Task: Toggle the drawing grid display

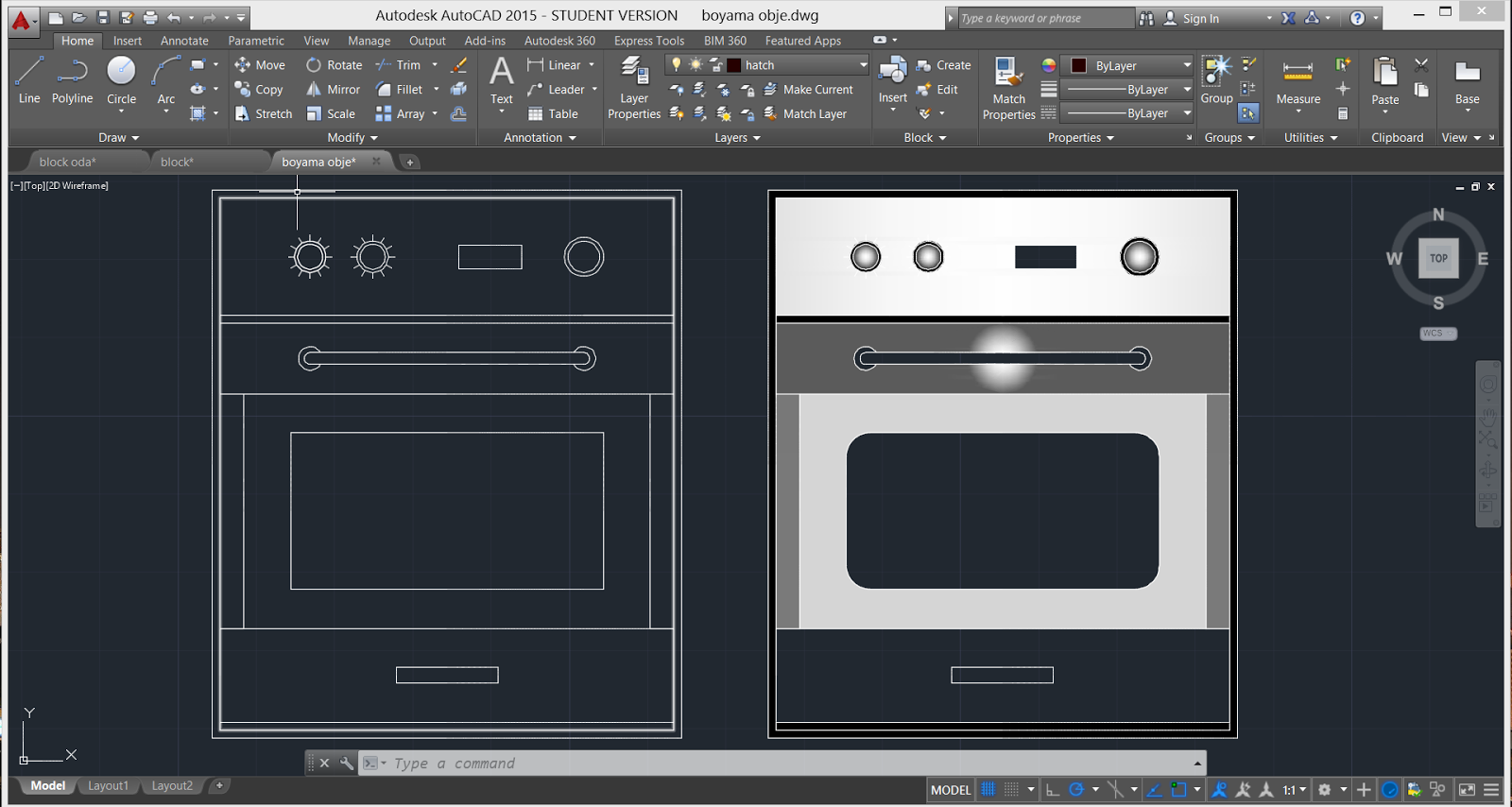Action: pos(988,790)
